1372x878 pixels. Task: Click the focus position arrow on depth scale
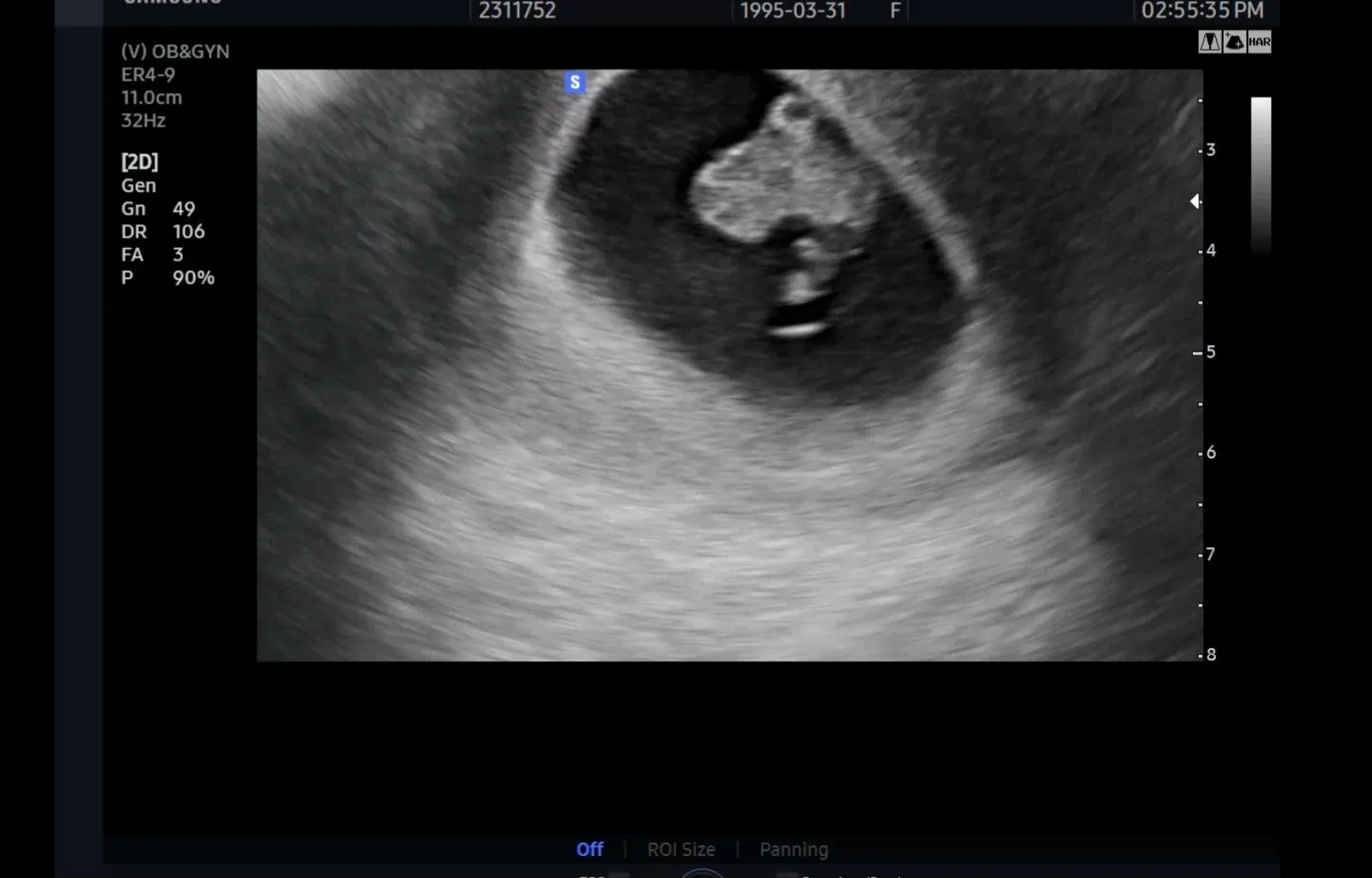click(1195, 201)
